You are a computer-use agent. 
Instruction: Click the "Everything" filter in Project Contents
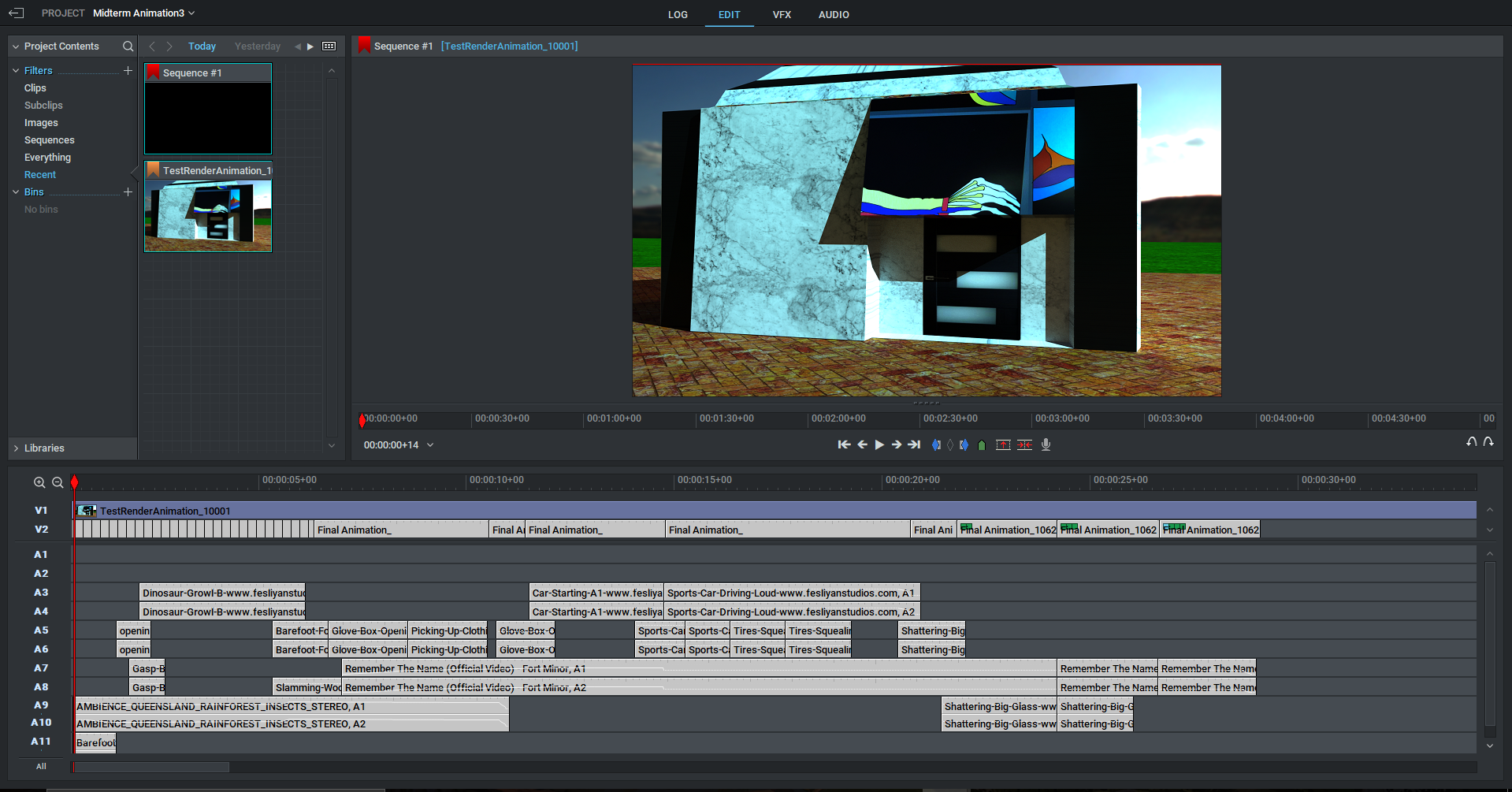click(x=47, y=157)
